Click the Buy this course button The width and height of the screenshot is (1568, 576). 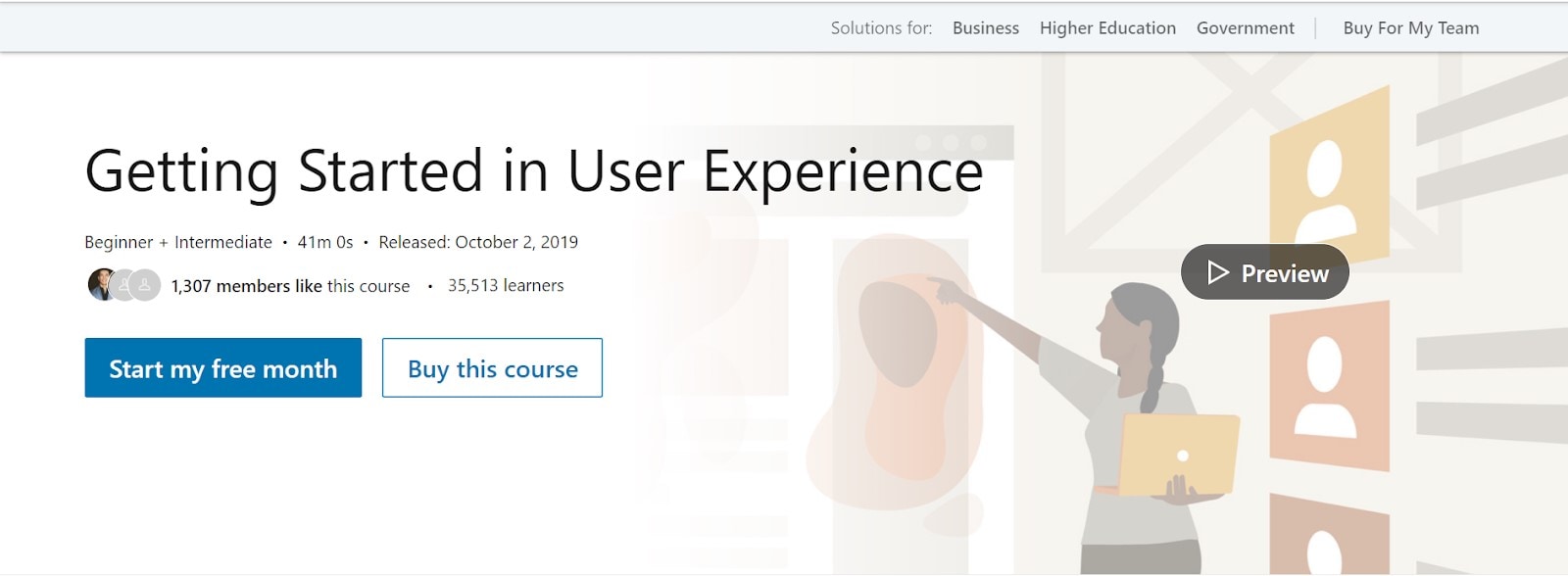pyautogui.click(x=492, y=368)
